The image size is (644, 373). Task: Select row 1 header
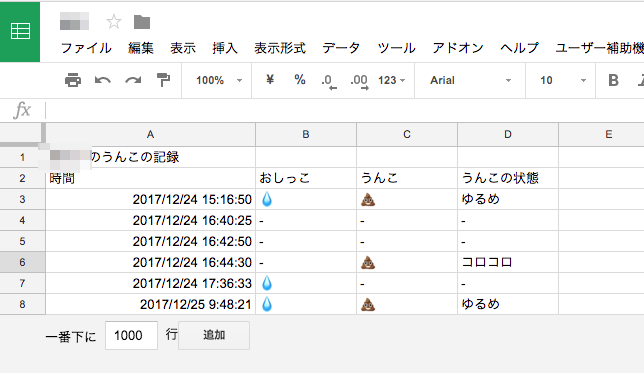[22, 157]
